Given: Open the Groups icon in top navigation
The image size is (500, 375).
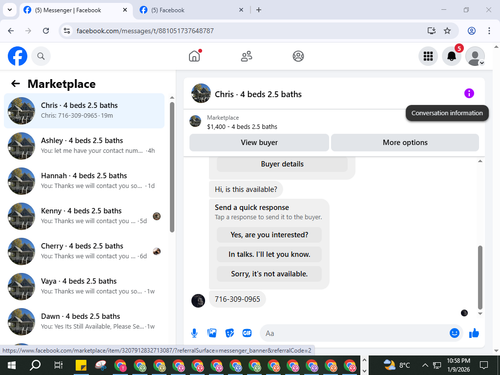Looking at the screenshot, I should pos(298,56).
